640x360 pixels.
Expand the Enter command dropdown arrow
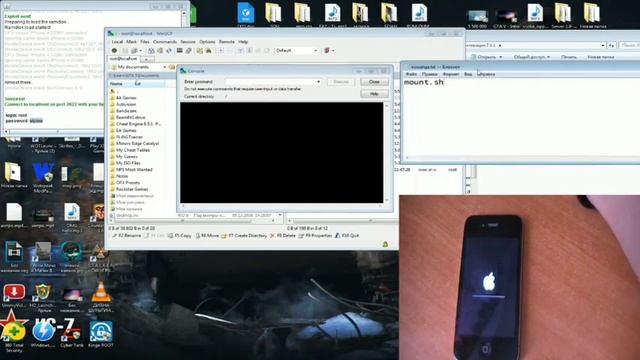318,82
